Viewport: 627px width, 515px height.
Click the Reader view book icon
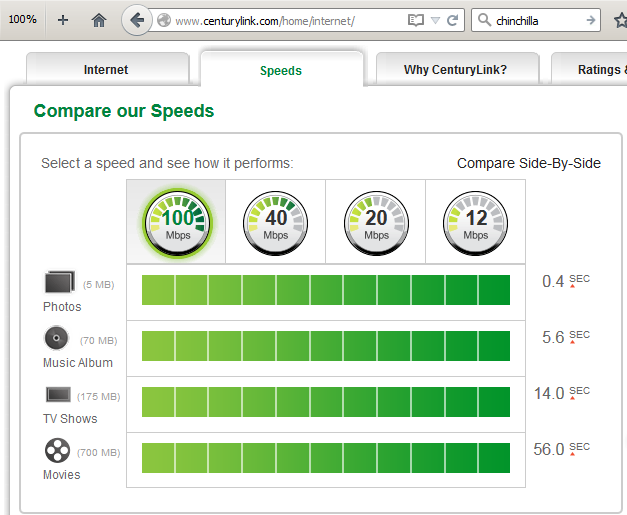click(x=415, y=20)
